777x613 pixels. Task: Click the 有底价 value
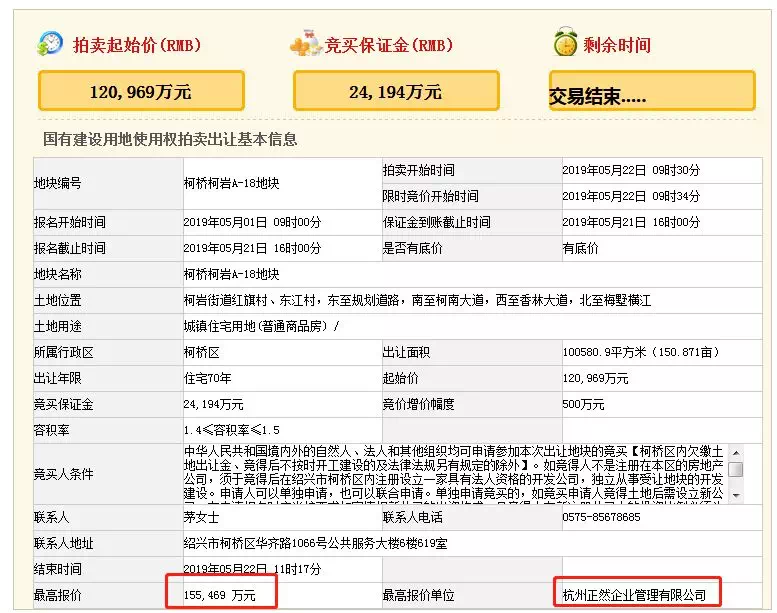pyautogui.click(x=580, y=248)
